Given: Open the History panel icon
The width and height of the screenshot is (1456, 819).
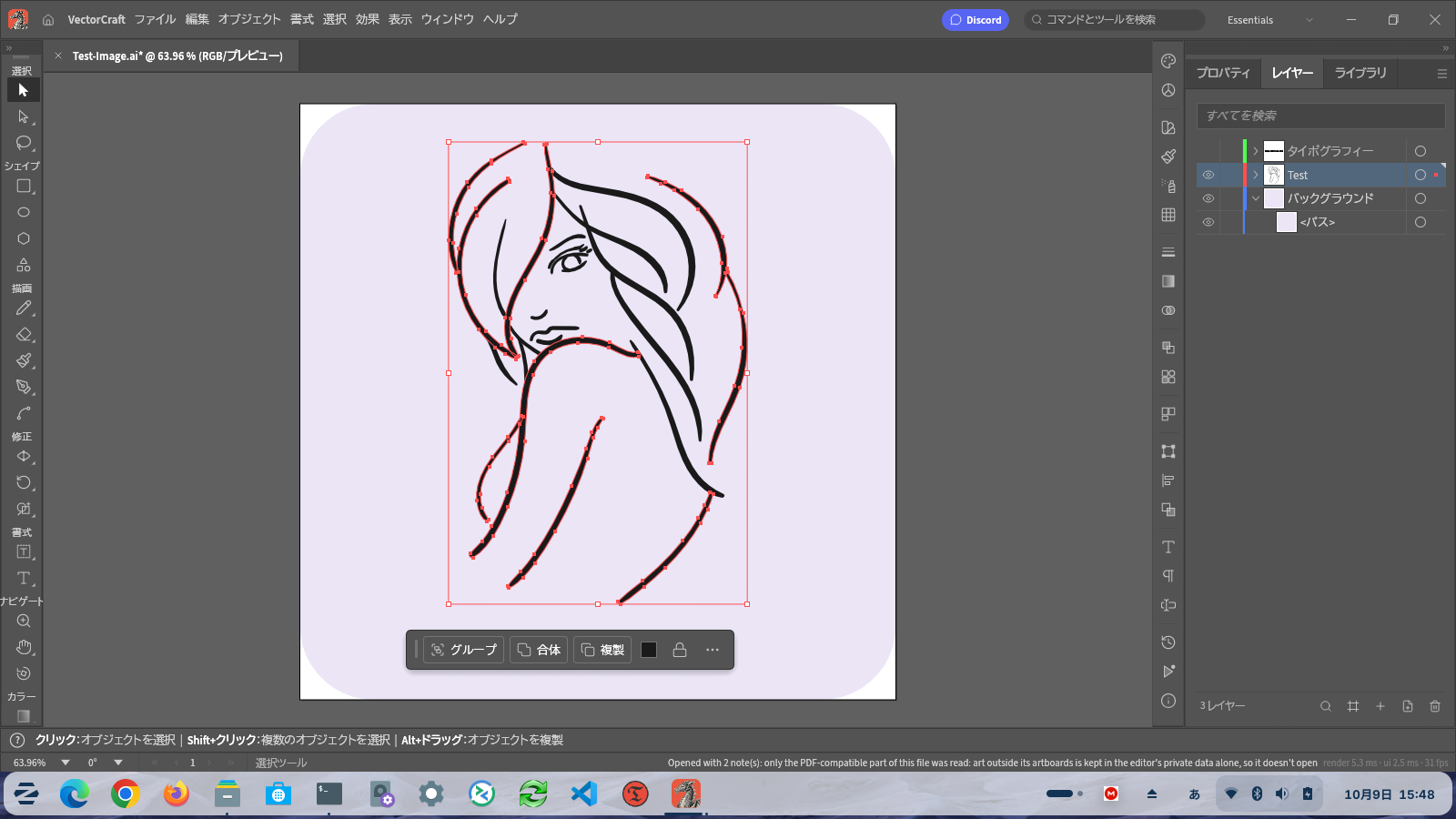Looking at the screenshot, I should (1168, 642).
